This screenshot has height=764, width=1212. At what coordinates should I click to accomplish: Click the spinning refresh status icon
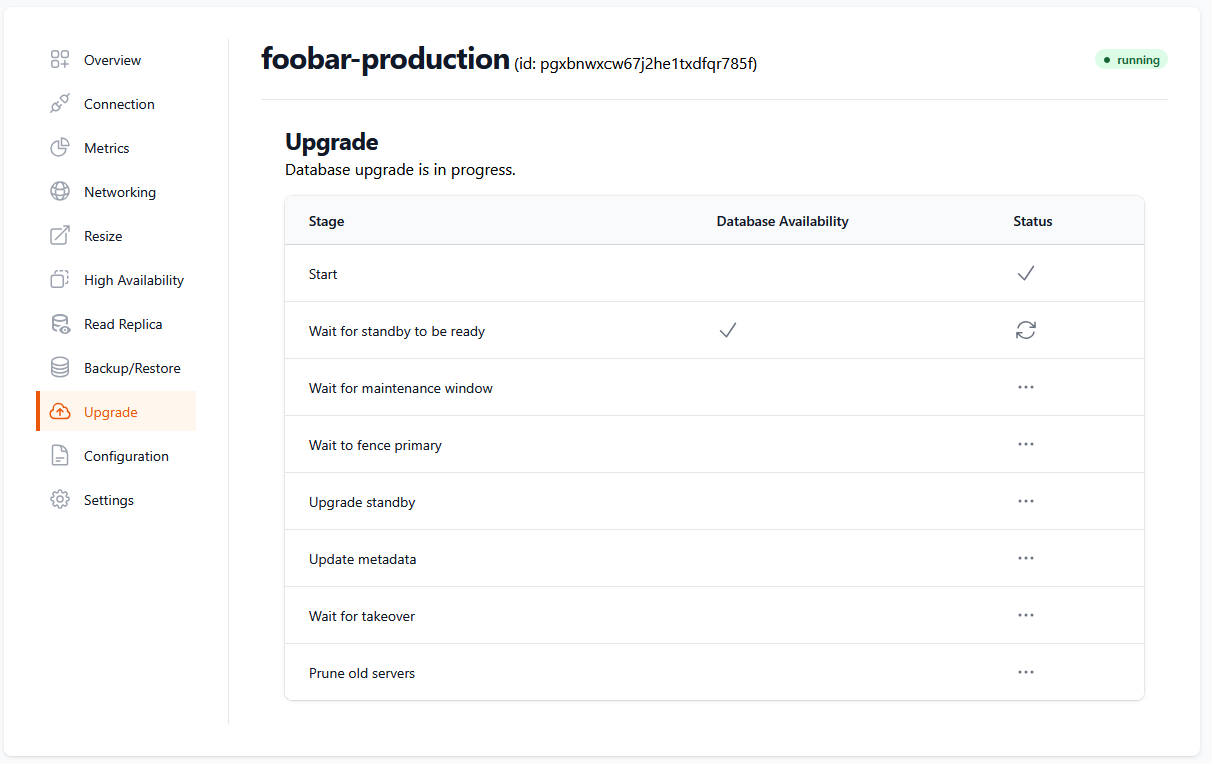[1026, 330]
